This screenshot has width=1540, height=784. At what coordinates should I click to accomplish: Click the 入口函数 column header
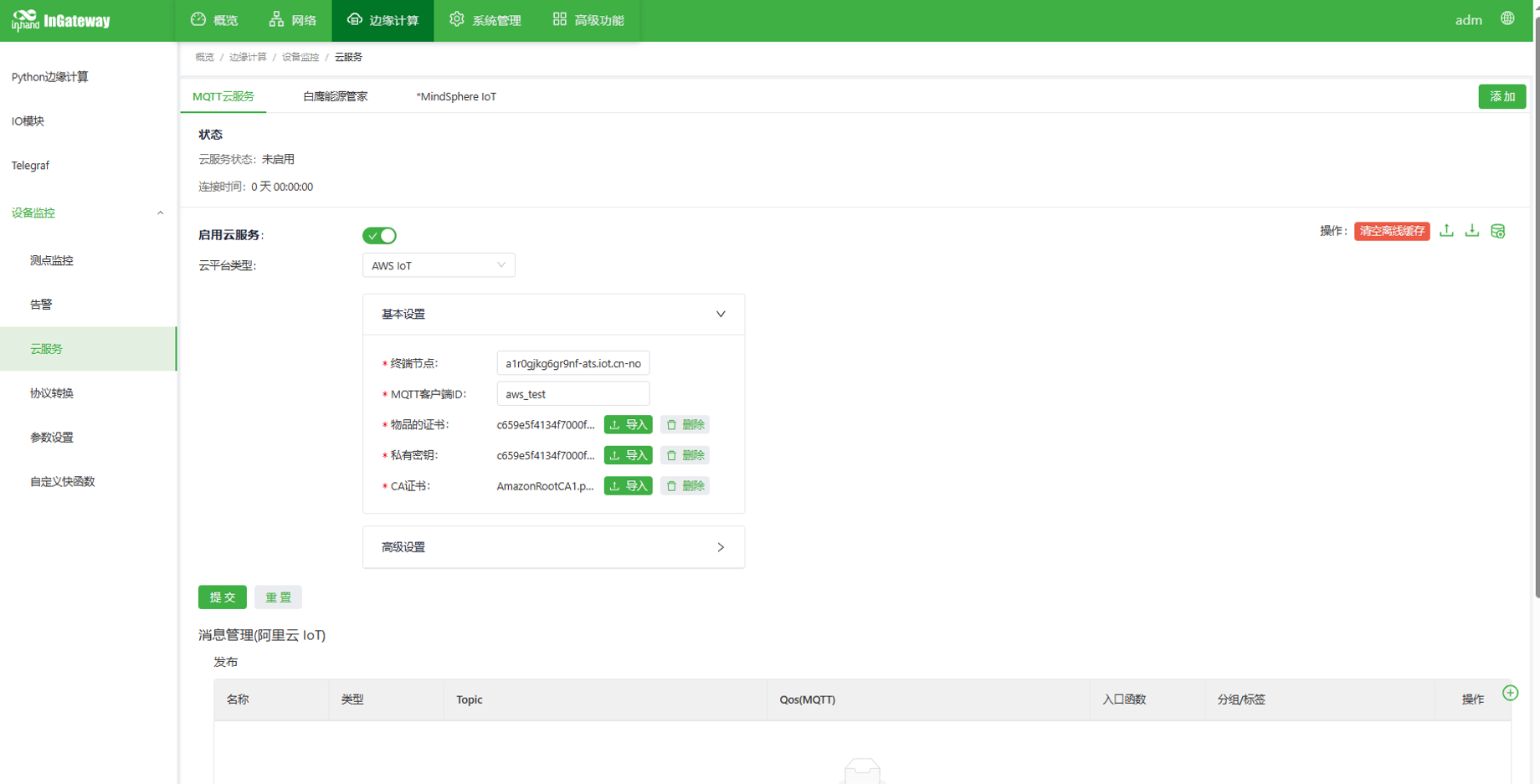(x=1147, y=699)
